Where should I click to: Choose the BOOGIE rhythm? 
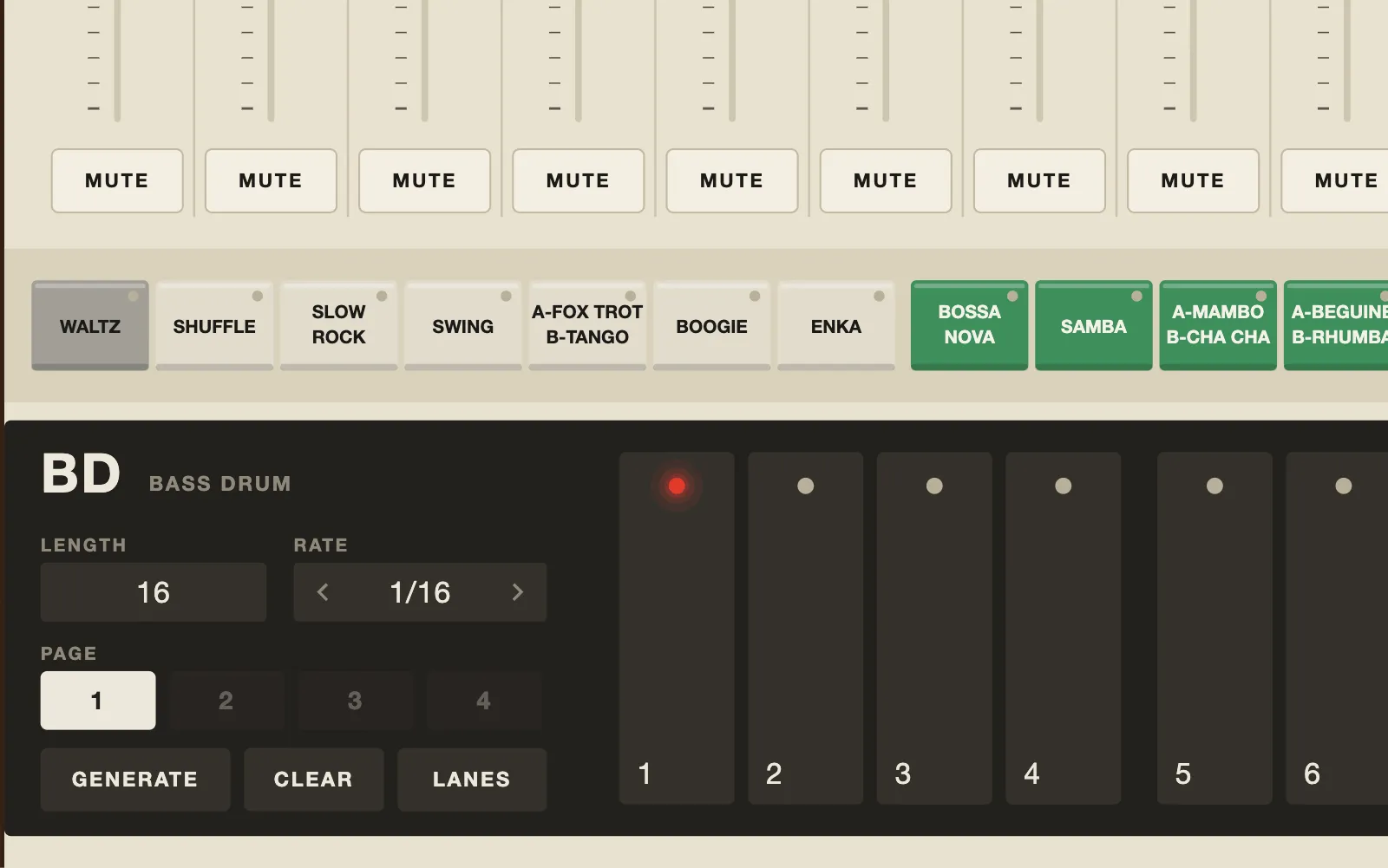[x=711, y=326]
